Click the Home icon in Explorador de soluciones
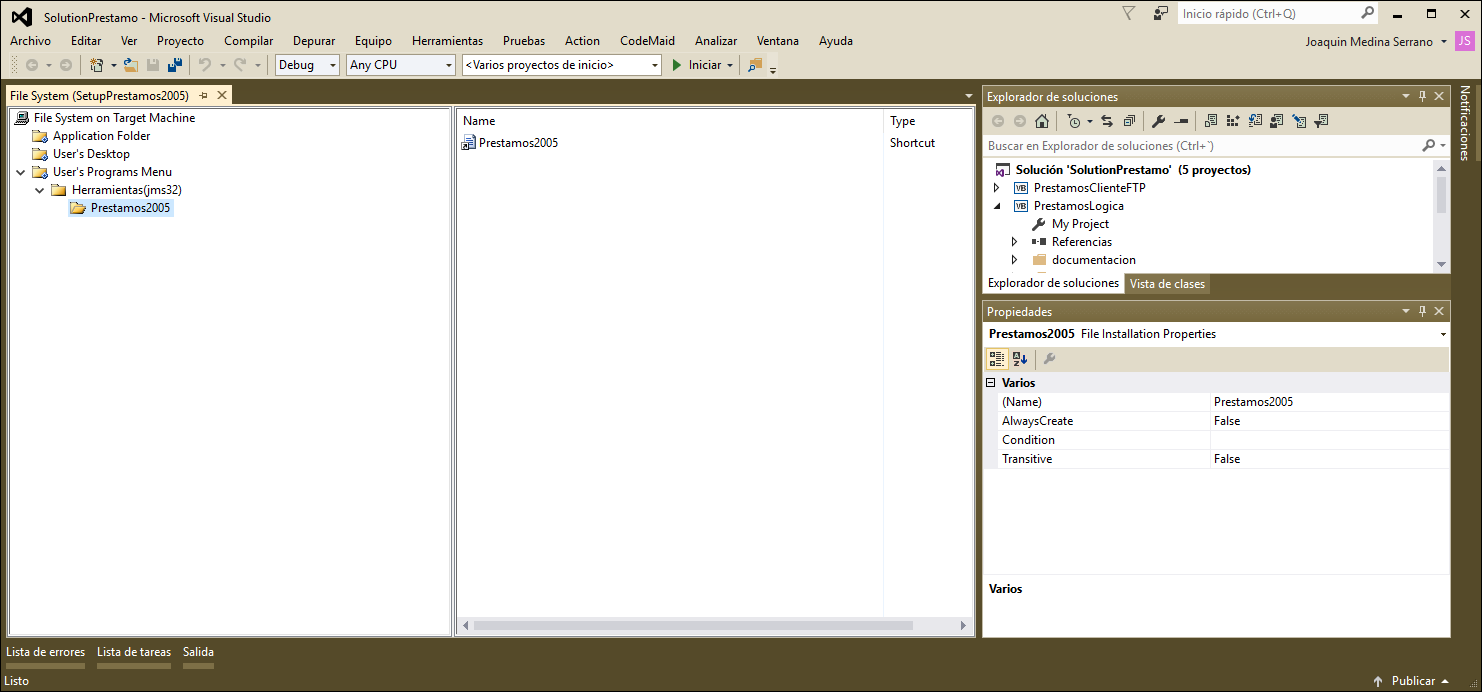The width and height of the screenshot is (1482, 692). [x=1042, y=121]
